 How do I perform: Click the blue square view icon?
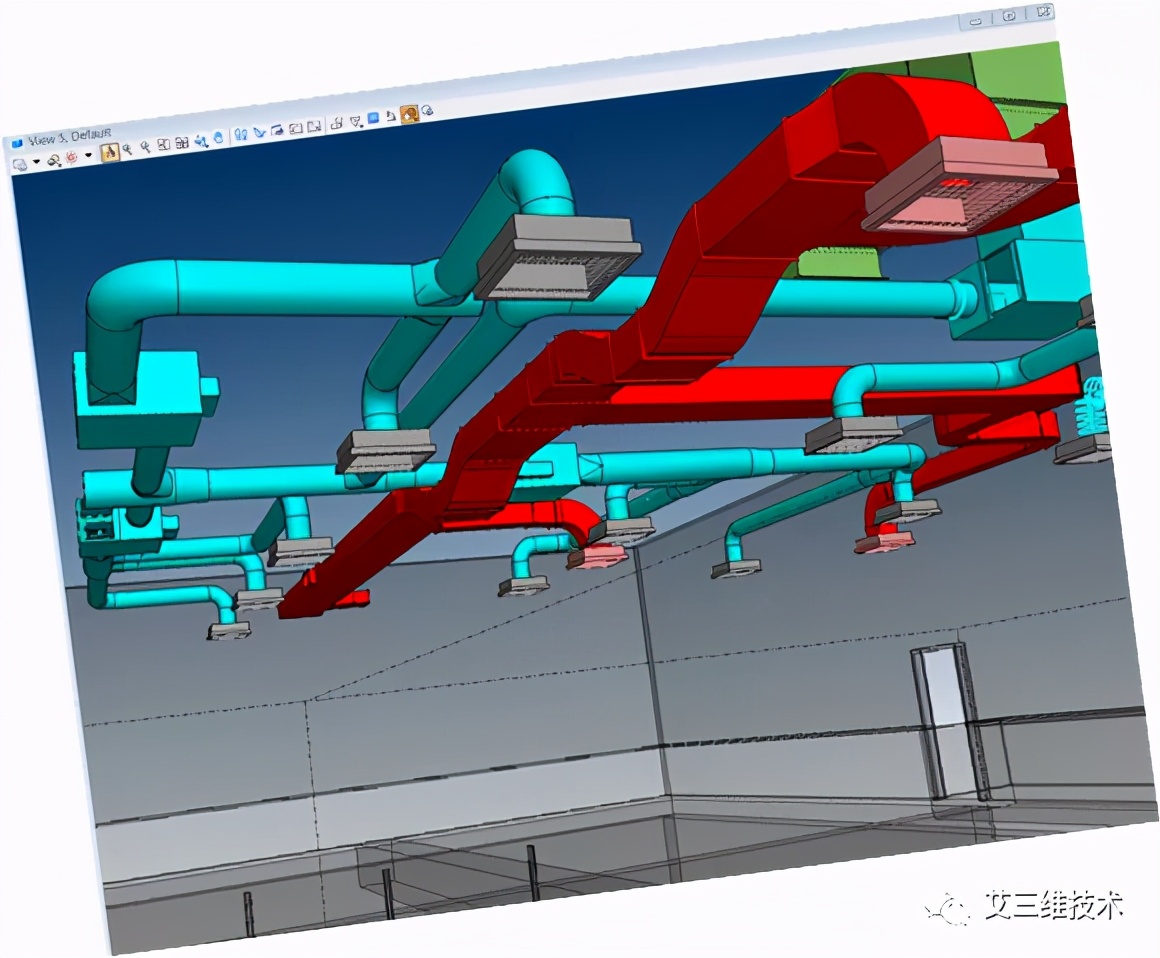(373, 118)
